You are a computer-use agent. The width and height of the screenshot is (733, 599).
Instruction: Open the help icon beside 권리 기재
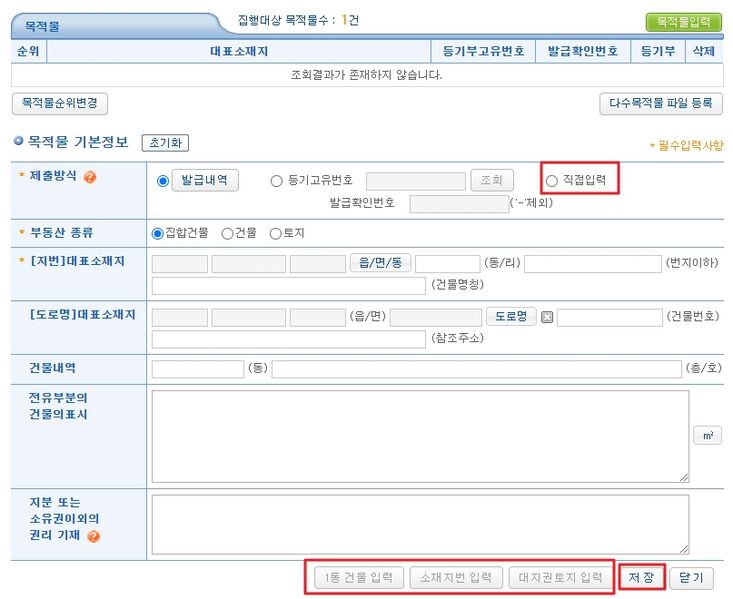[93, 536]
